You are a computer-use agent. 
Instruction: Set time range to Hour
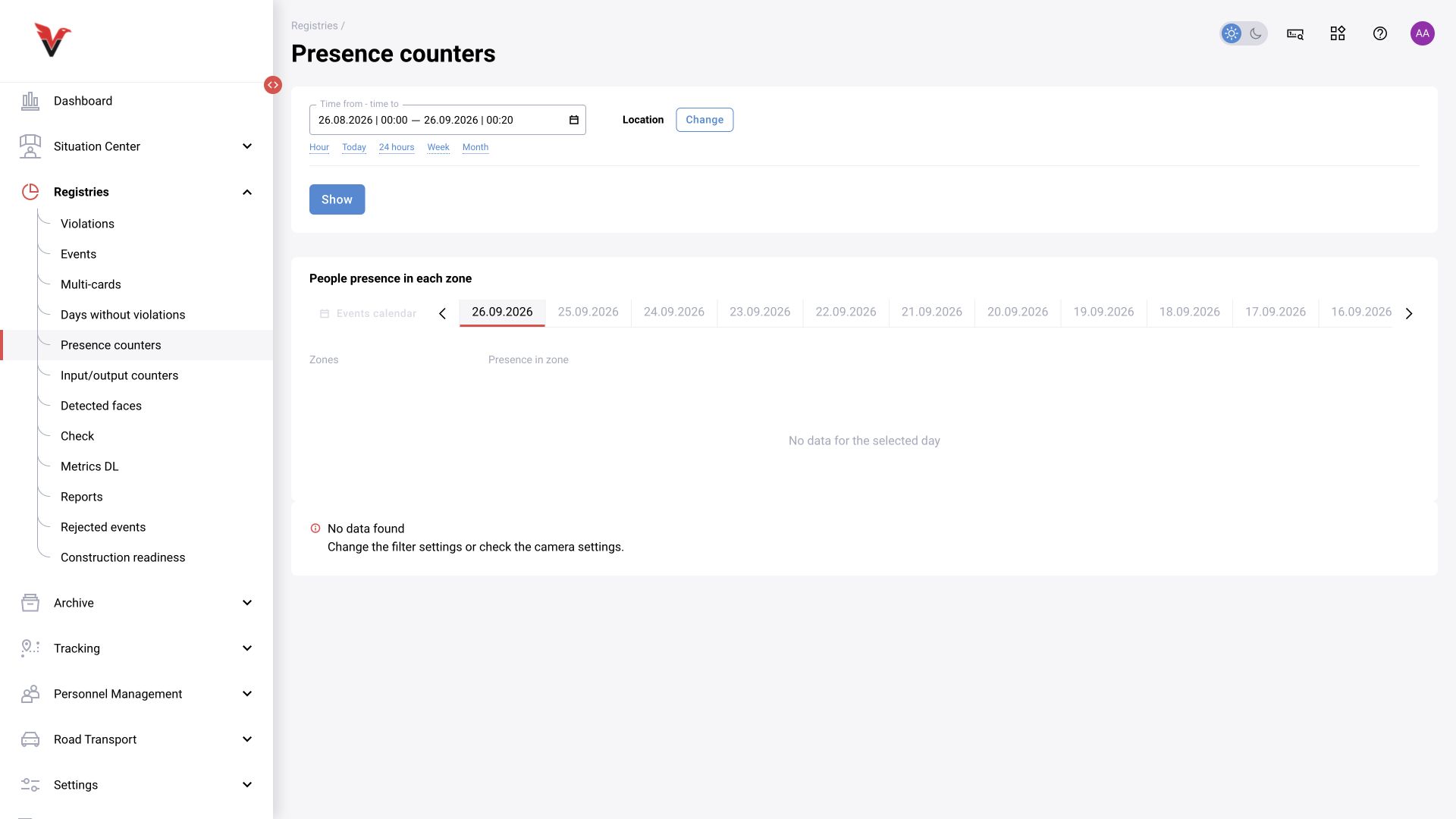(x=319, y=147)
